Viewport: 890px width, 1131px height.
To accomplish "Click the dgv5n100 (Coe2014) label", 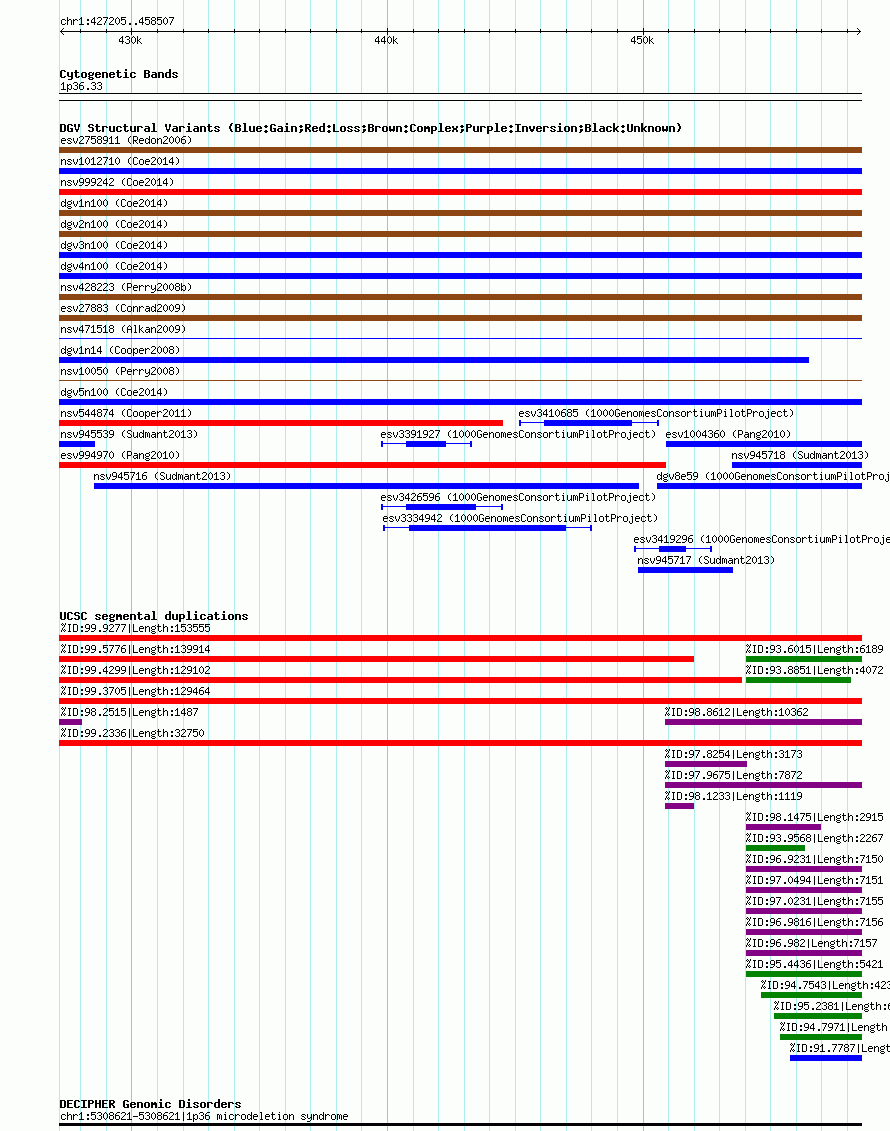I will pyautogui.click(x=114, y=392).
